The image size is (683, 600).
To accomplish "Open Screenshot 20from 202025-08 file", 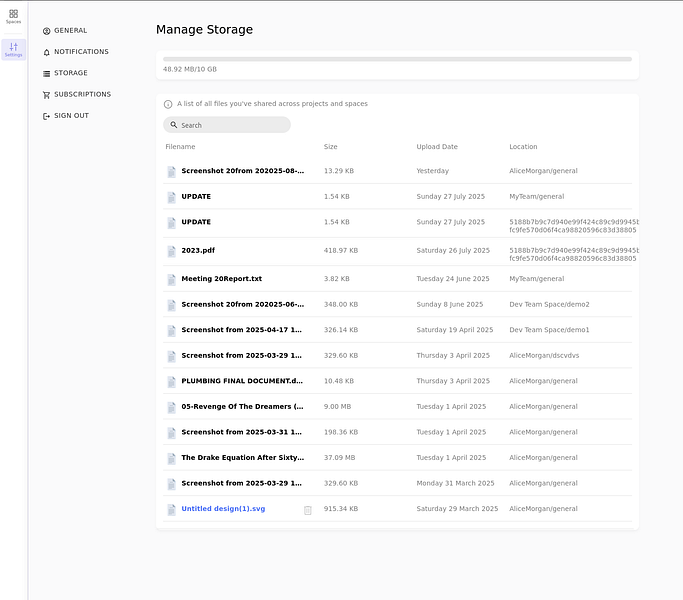I will (243, 171).
